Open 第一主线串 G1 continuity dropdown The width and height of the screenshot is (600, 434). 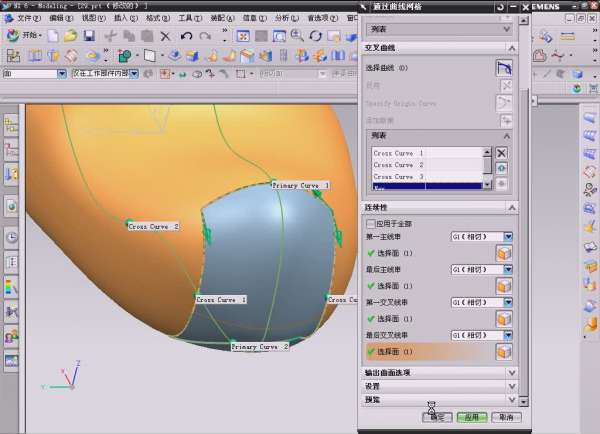click(508, 238)
